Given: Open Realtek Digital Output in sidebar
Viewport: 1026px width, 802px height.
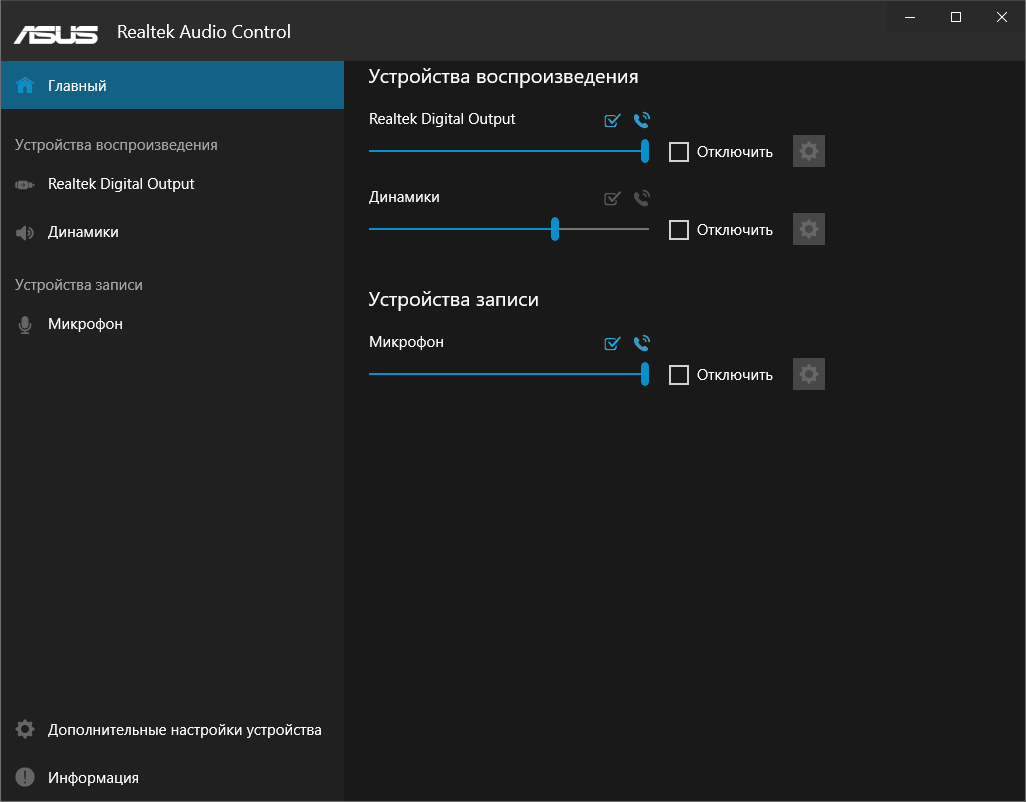Looking at the screenshot, I should point(121,184).
